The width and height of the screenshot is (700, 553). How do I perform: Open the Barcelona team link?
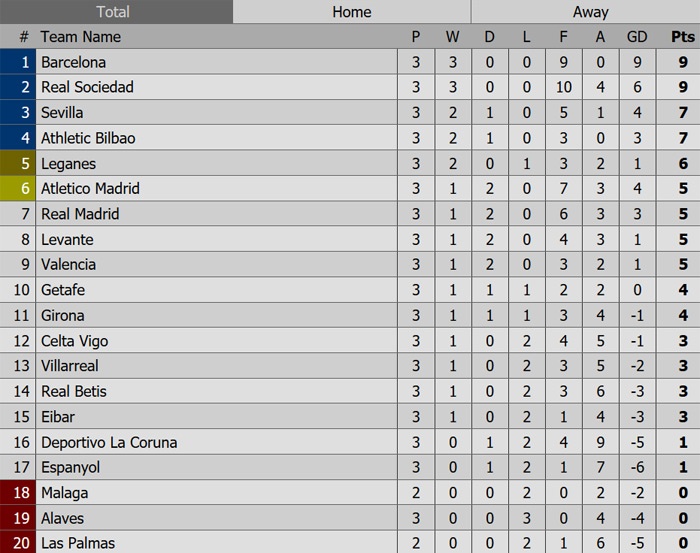click(73, 62)
